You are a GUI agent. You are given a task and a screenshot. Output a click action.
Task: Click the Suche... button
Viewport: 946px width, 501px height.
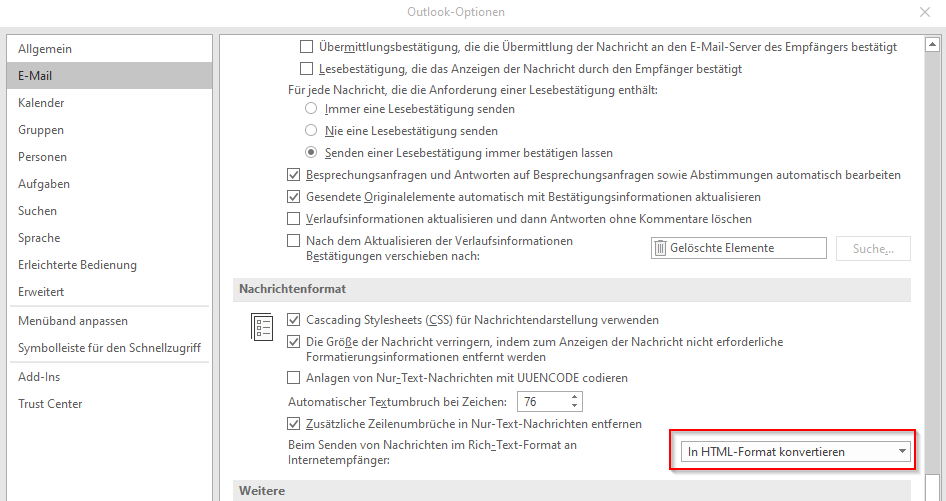(873, 249)
